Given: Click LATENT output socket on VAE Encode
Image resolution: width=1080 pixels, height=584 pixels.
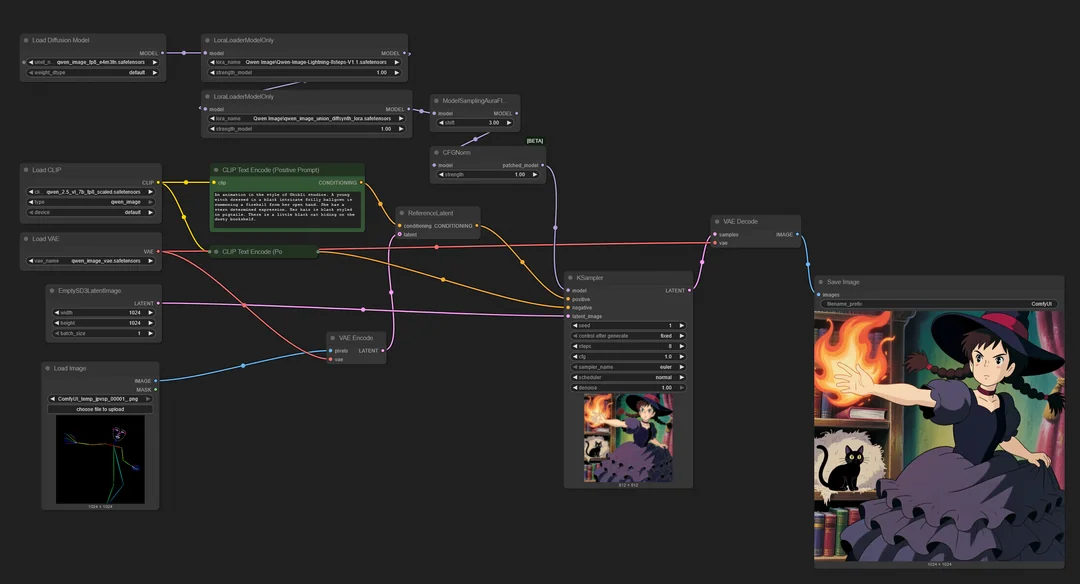Looking at the screenshot, I should coord(383,351).
